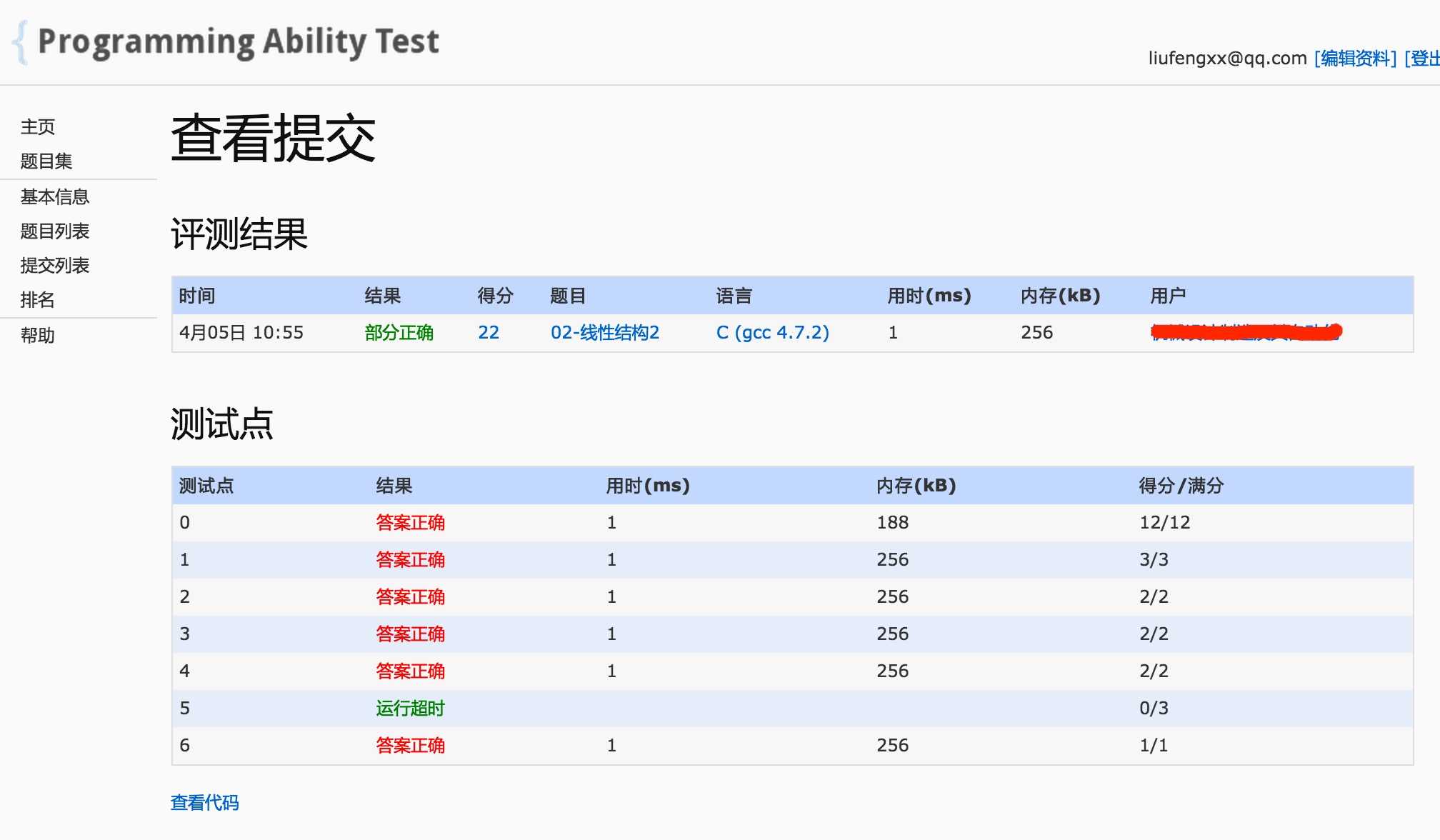The image size is (1440, 840).
Task: Click the 0/3 score cell
Action: coord(1154,709)
